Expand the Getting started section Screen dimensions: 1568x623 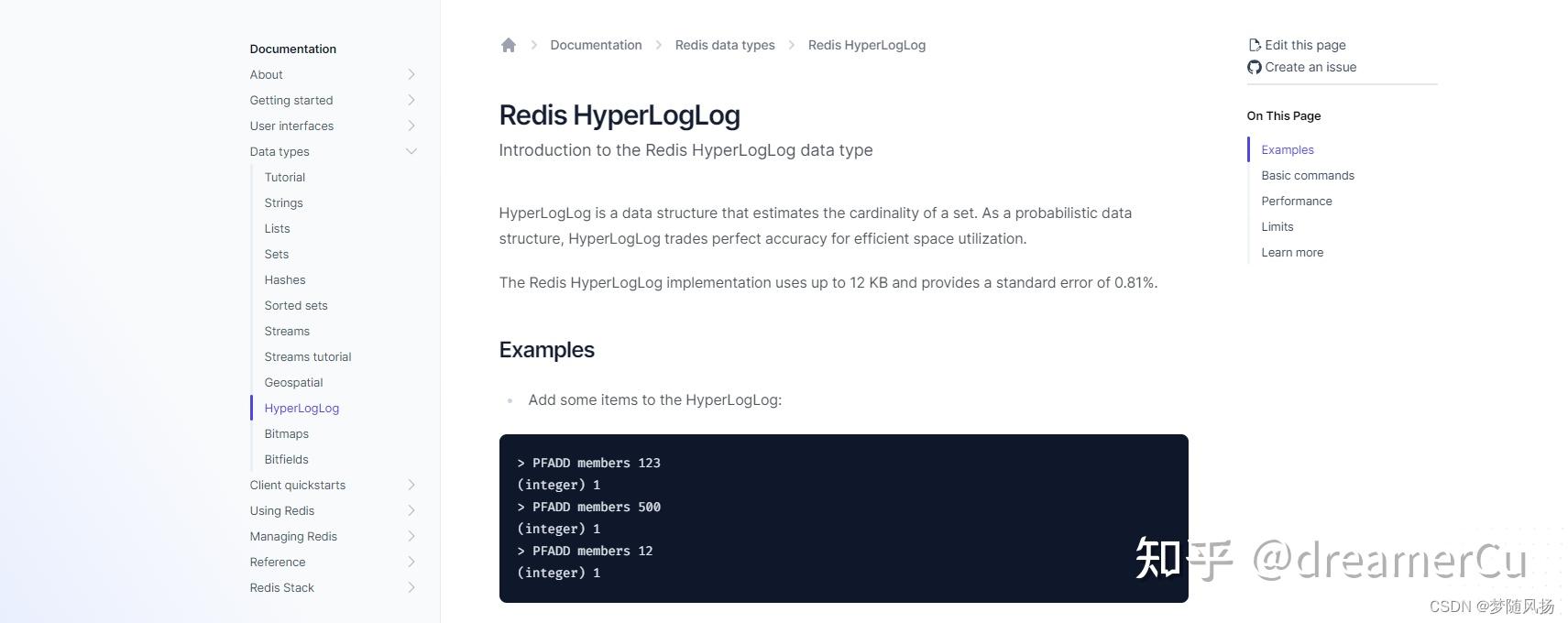tap(411, 100)
